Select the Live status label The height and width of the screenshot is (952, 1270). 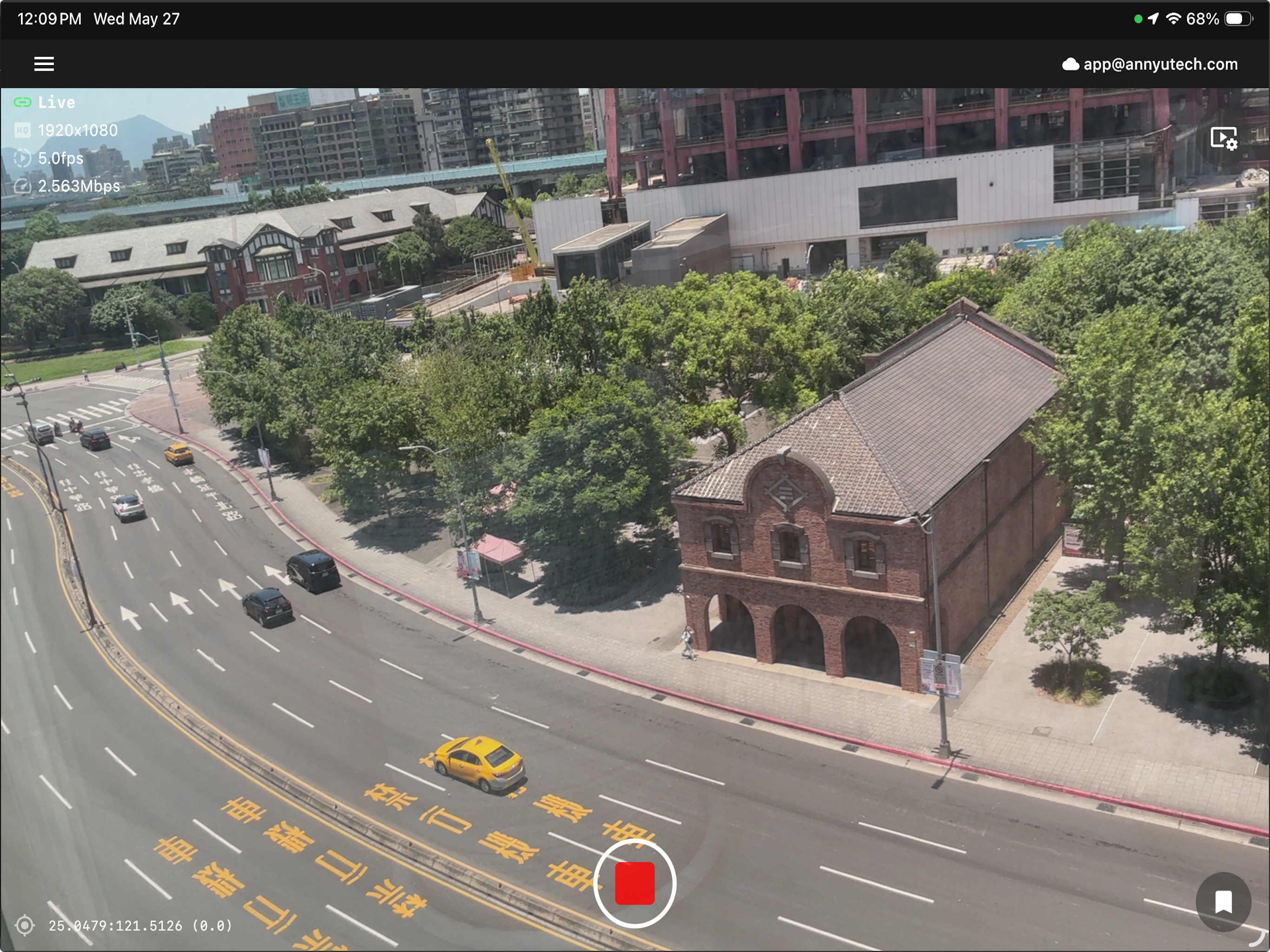(x=56, y=102)
